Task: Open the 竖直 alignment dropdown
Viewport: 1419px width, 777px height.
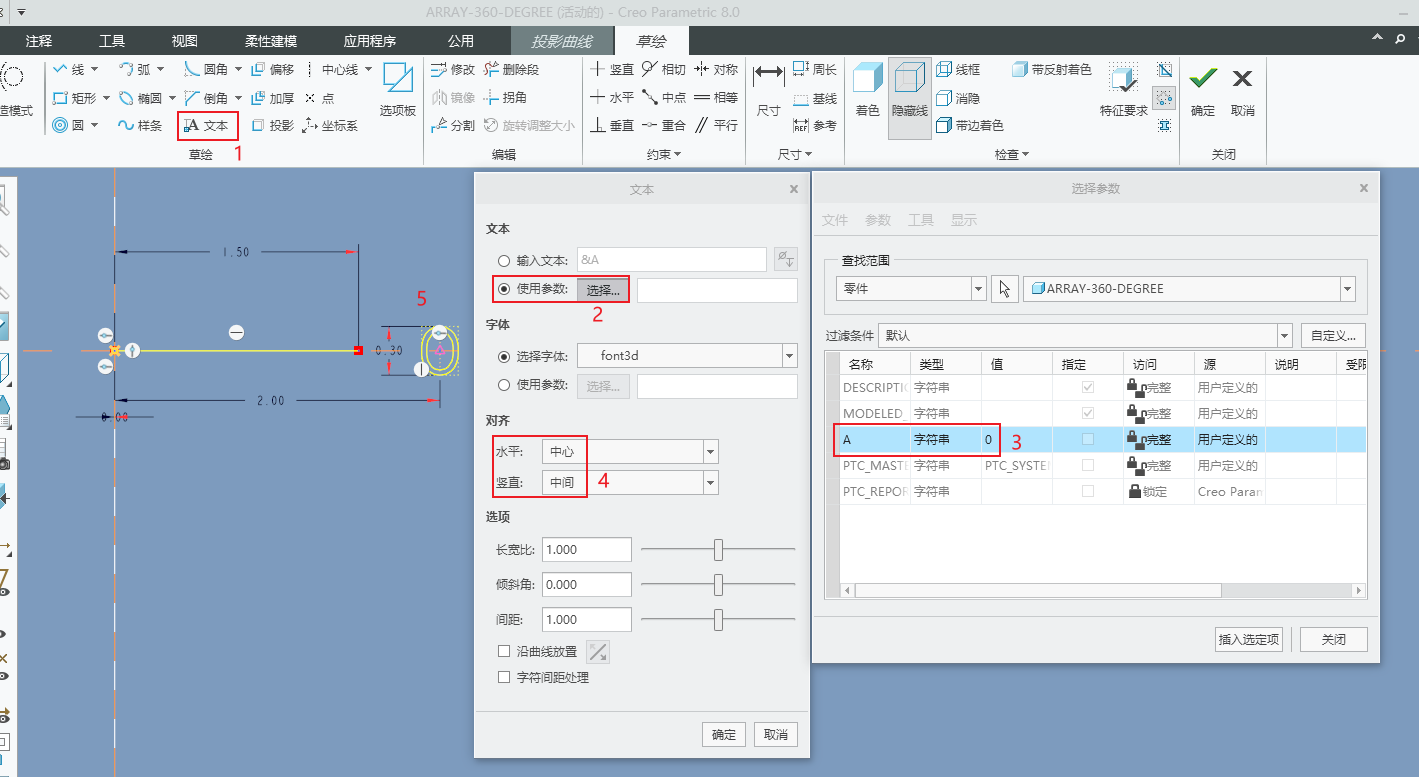Action: (711, 483)
